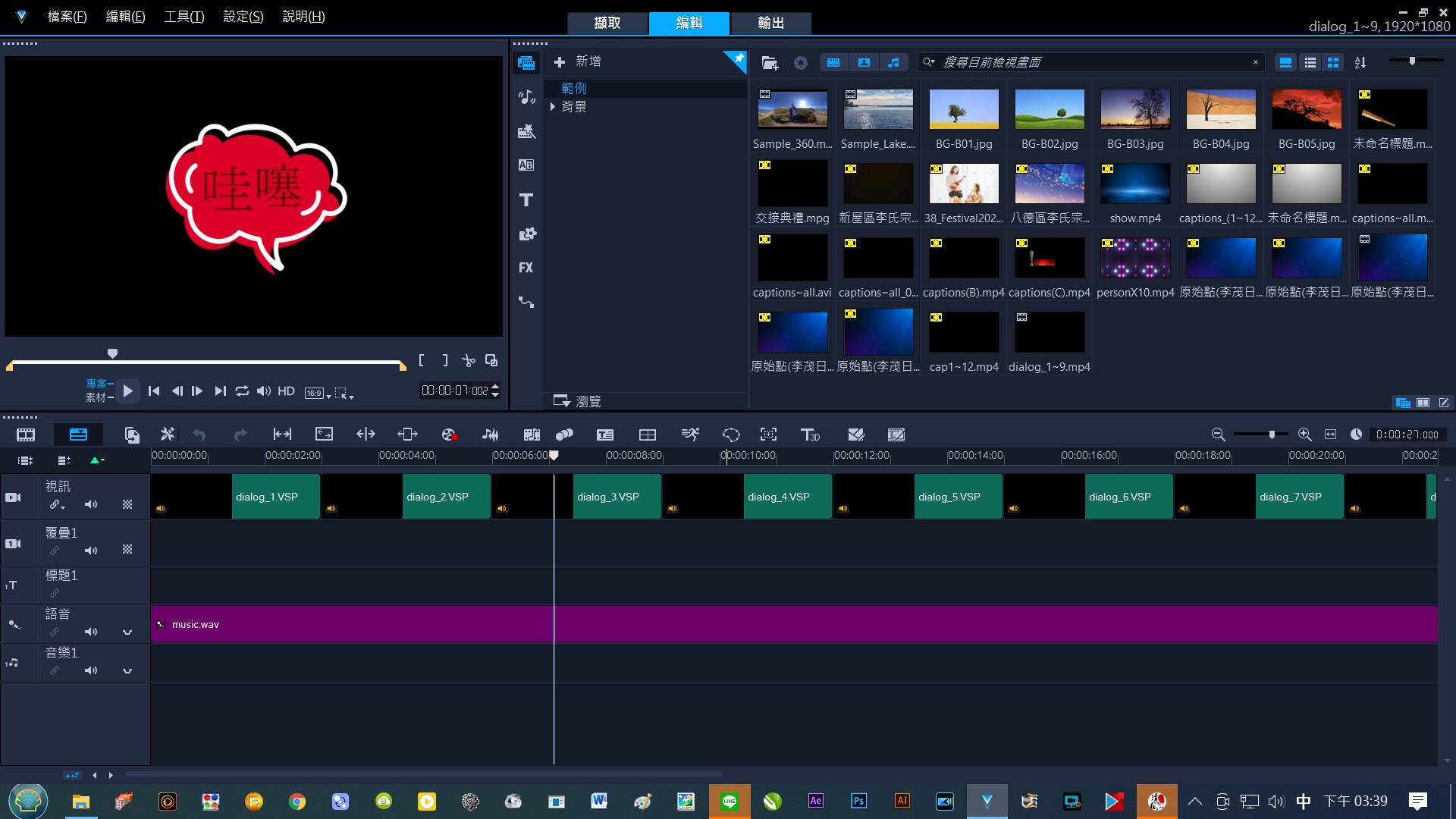This screenshot has width=1456, height=819.
Task: Switch to storyboard view in timeline toolbar
Action: click(26, 435)
